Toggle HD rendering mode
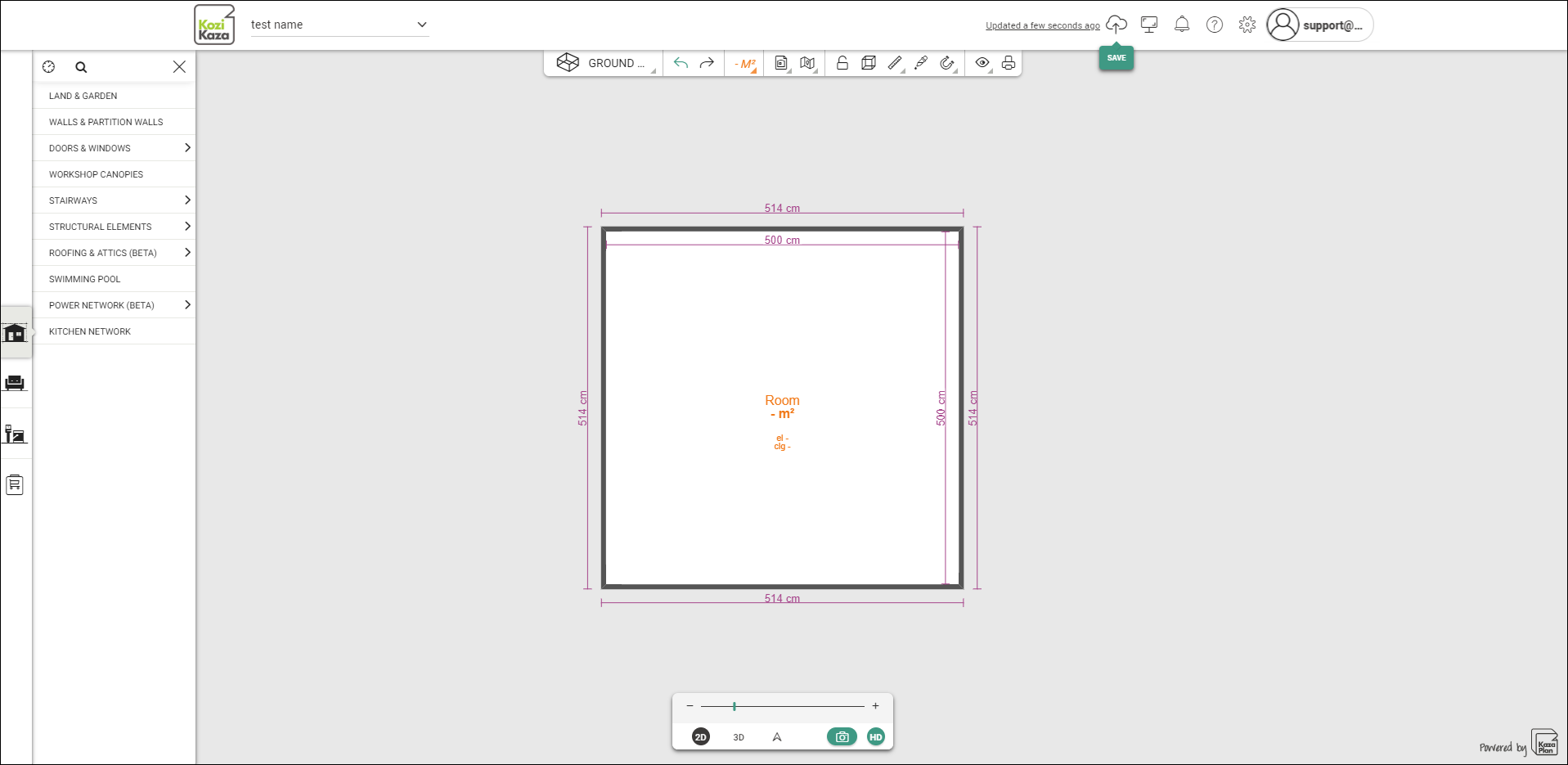Screen dimensions: 1568x765 (x=876, y=737)
